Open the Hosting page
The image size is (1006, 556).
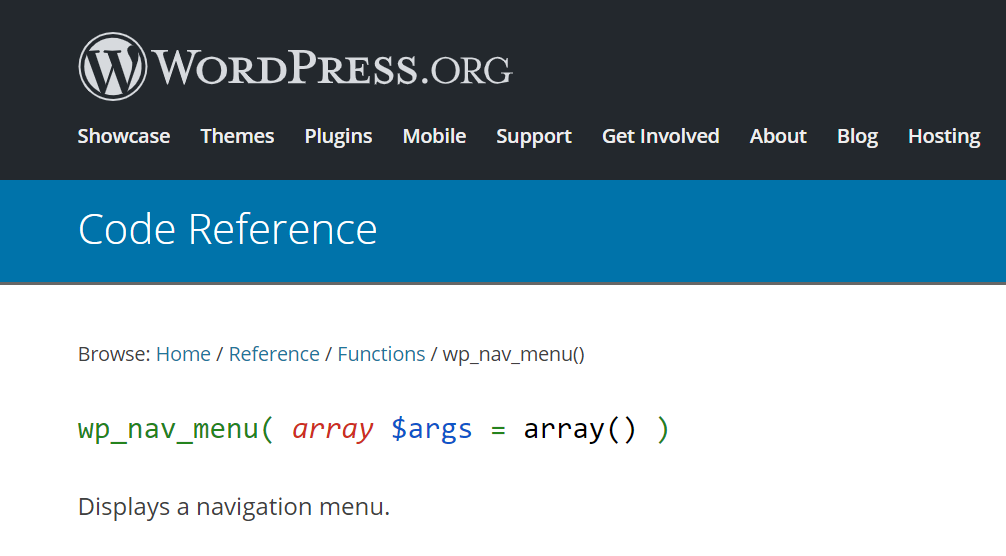[x=944, y=136]
